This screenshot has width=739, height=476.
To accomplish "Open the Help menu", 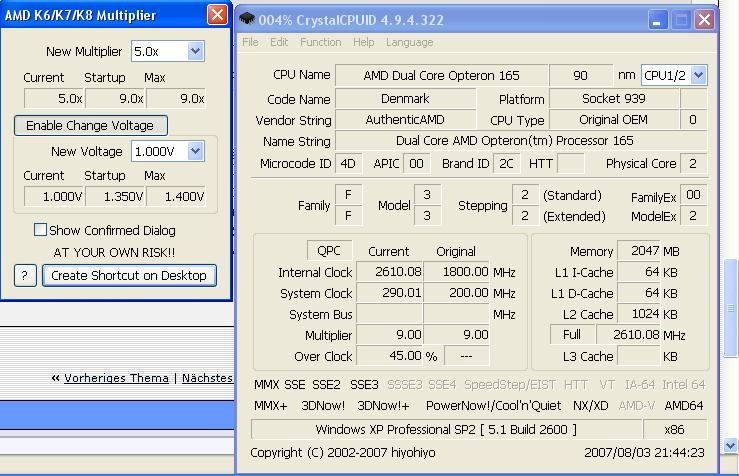I will [x=363, y=42].
